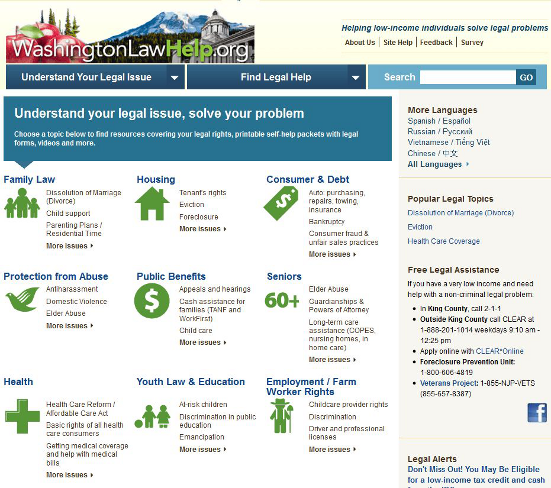Expand More issues under Youth Law & Education
This screenshot has height=488, width=551.
point(203,449)
